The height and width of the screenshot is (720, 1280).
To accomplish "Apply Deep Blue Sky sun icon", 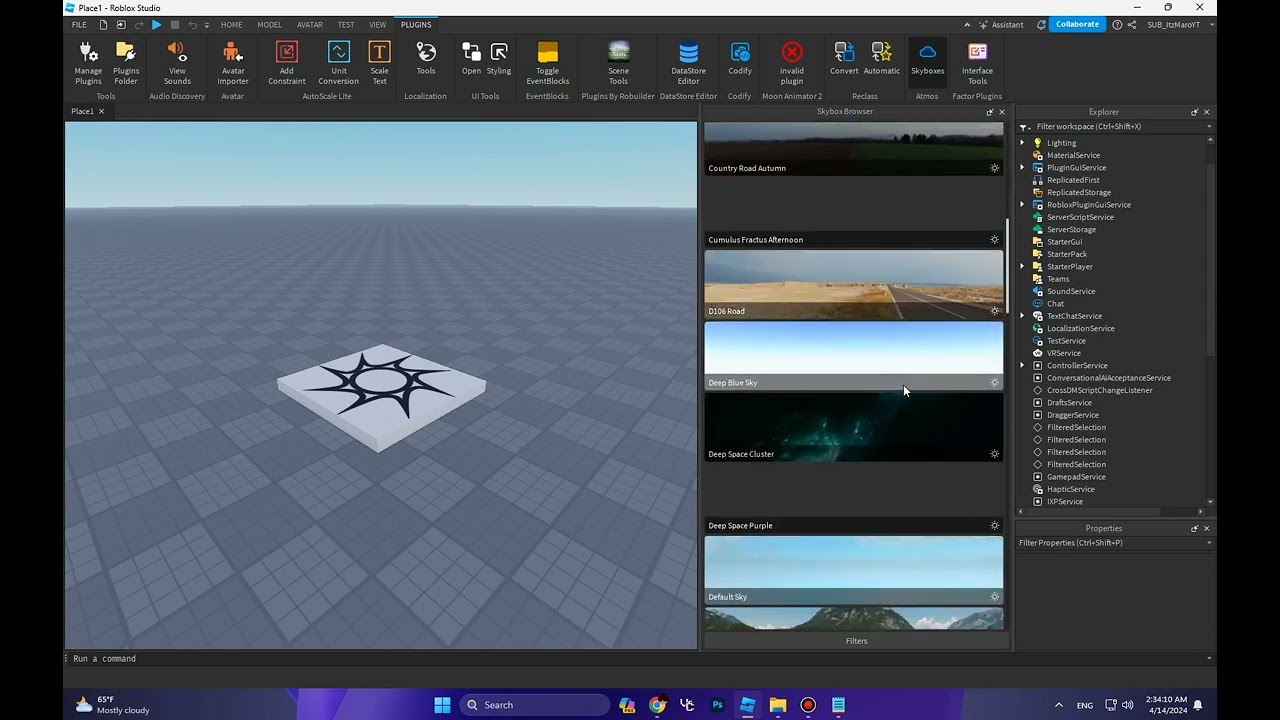I will point(994,383).
